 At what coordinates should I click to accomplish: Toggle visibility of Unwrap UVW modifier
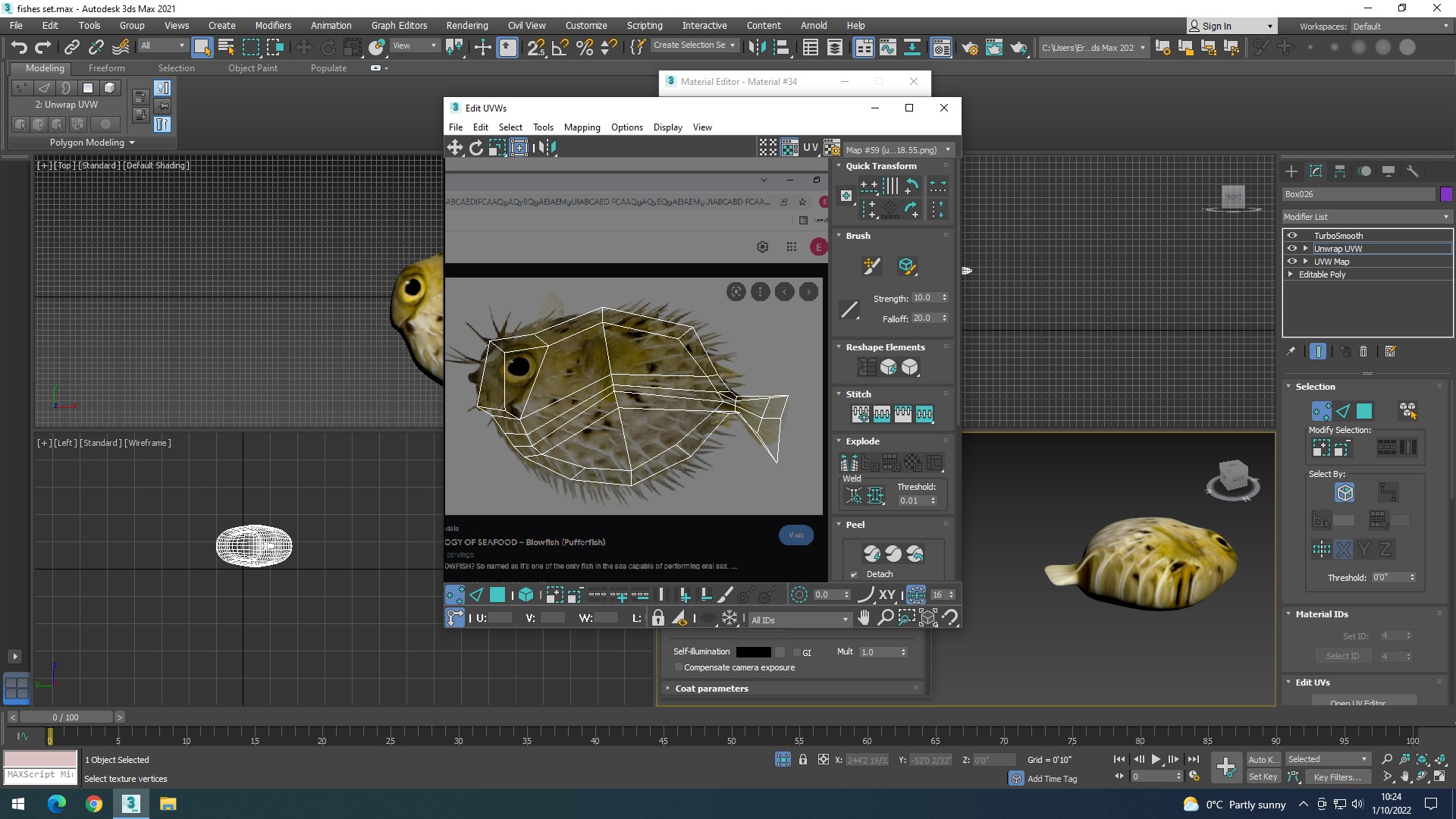[x=1292, y=249]
